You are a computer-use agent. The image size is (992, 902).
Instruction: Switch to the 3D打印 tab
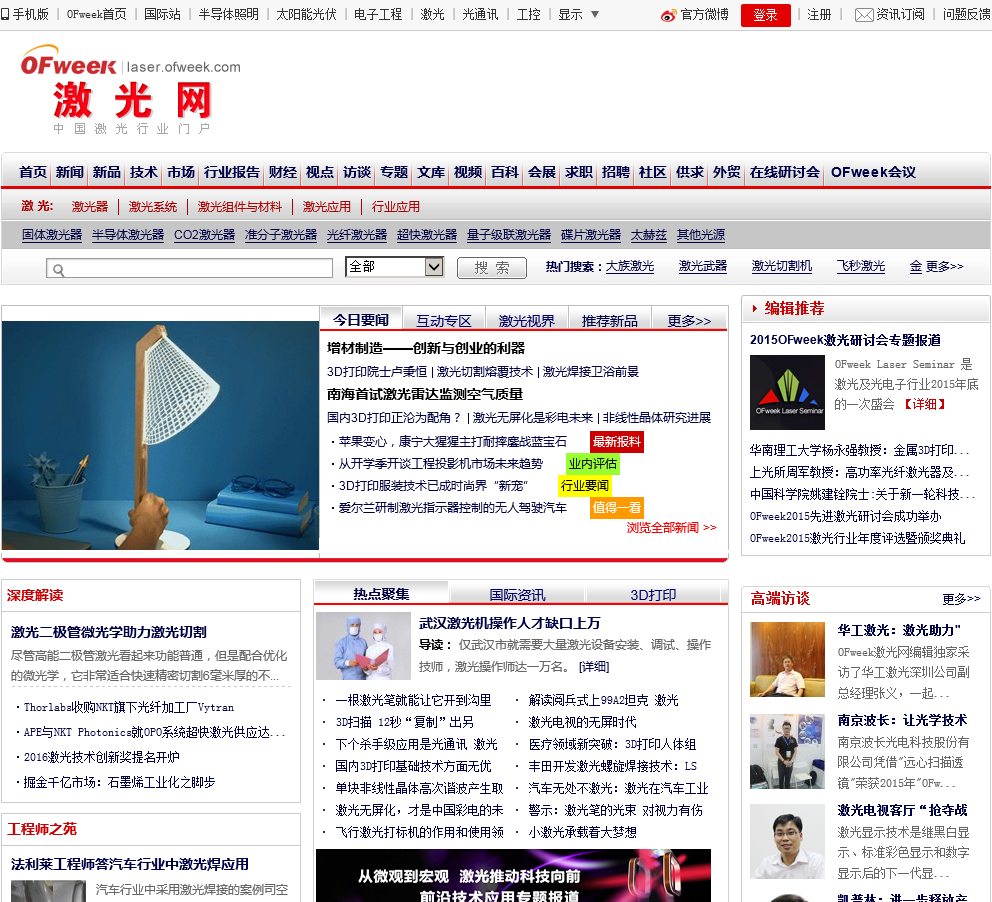[x=653, y=595]
